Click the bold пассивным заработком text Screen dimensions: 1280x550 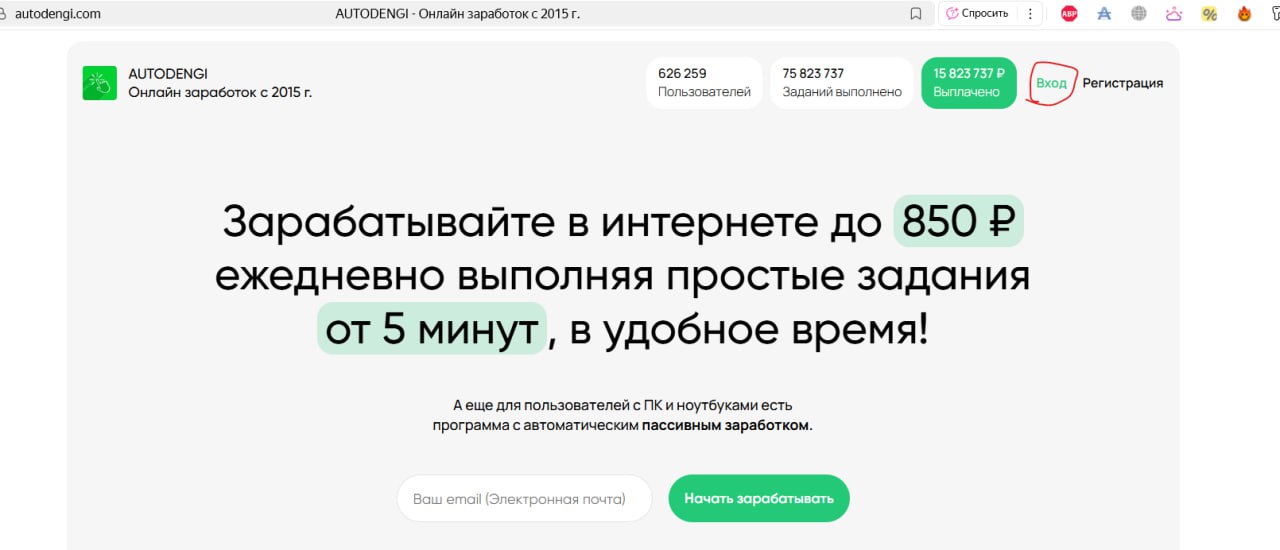[727, 425]
